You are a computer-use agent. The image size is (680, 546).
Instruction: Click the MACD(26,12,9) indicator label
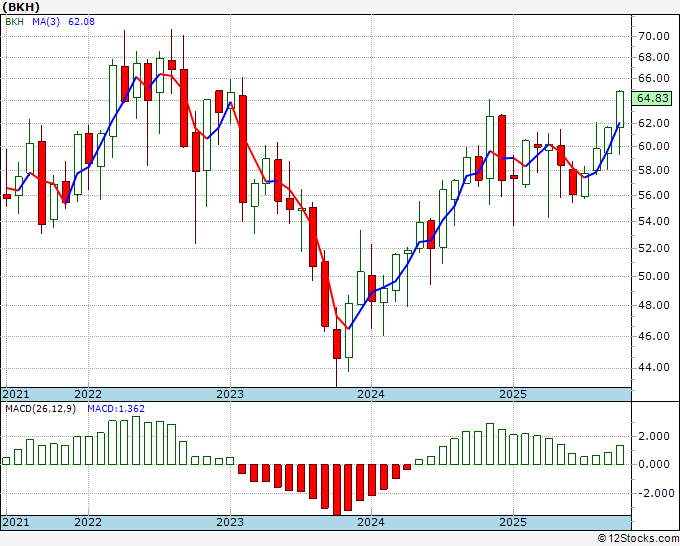click(41, 409)
